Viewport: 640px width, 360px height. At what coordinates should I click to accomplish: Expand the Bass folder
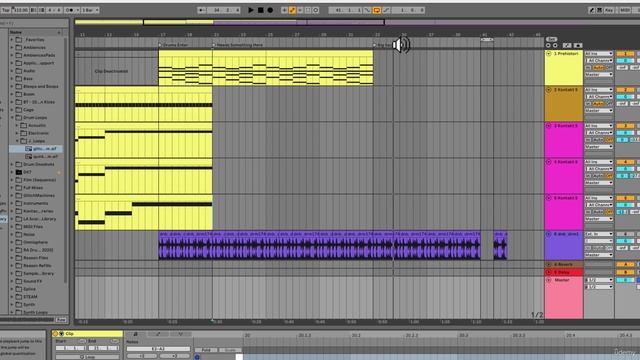pyautogui.click(x=12, y=78)
